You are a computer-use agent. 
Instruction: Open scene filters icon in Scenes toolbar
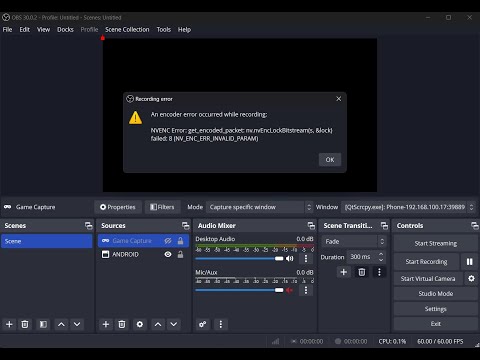(43, 324)
